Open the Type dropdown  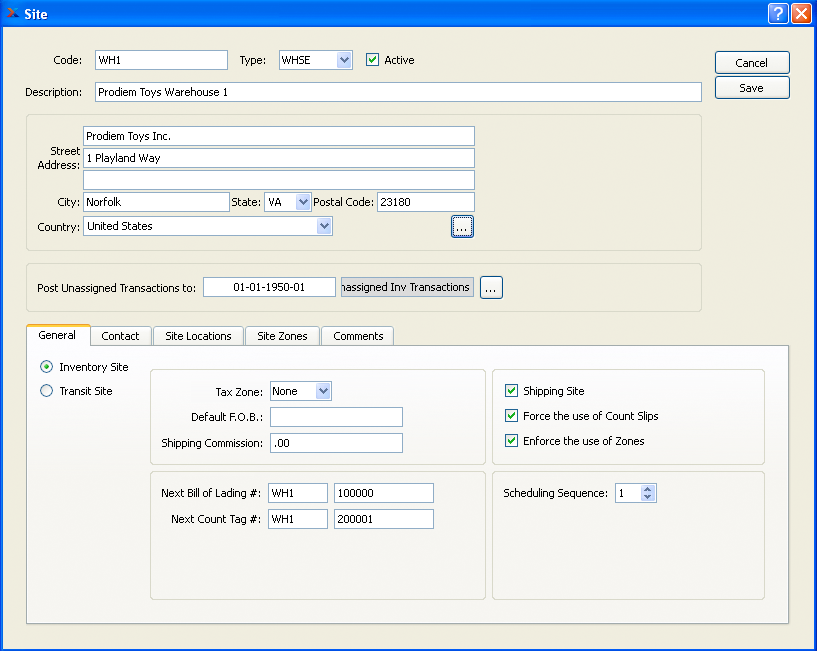[x=344, y=60]
